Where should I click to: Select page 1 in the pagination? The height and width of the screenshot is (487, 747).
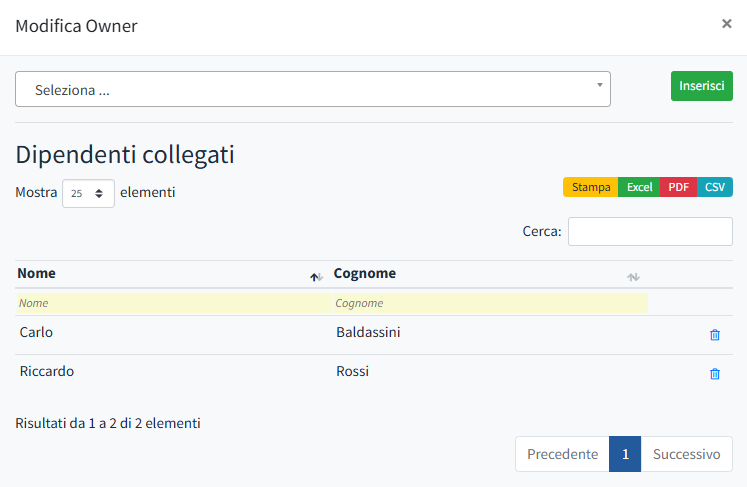tap(625, 454)
